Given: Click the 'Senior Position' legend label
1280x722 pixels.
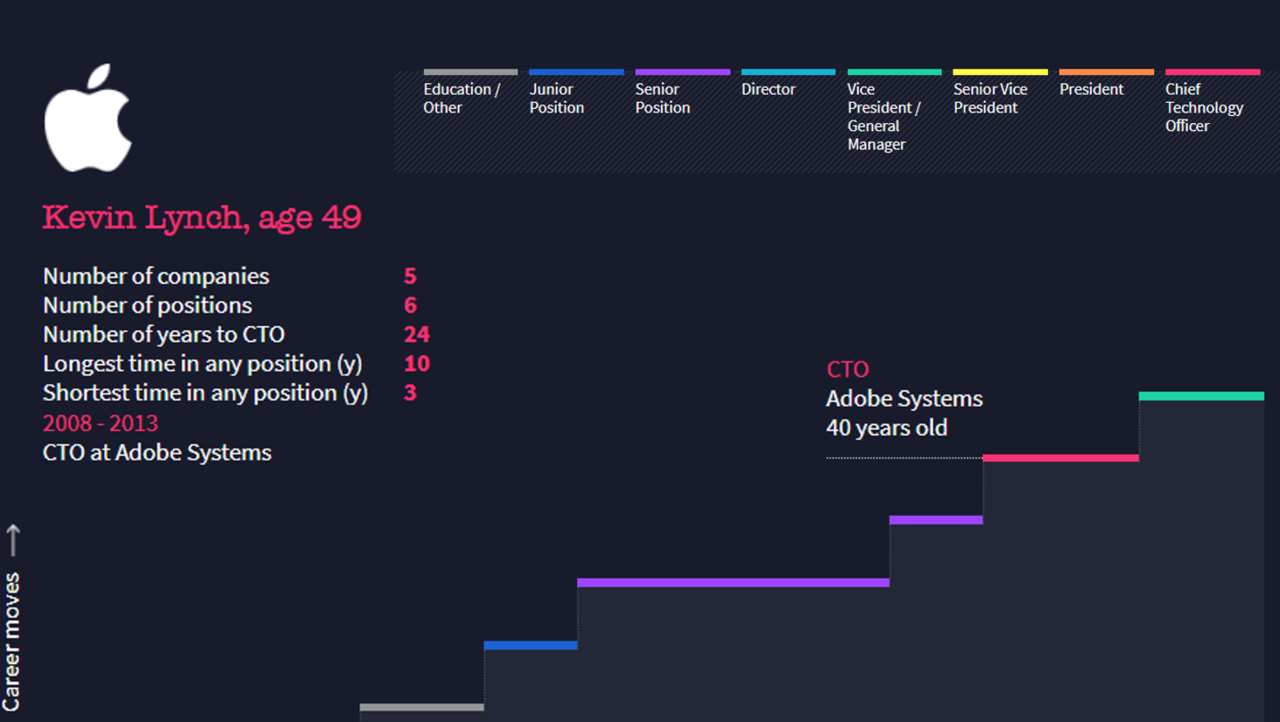Looking at the screenshot, I should tap(663, 98).
